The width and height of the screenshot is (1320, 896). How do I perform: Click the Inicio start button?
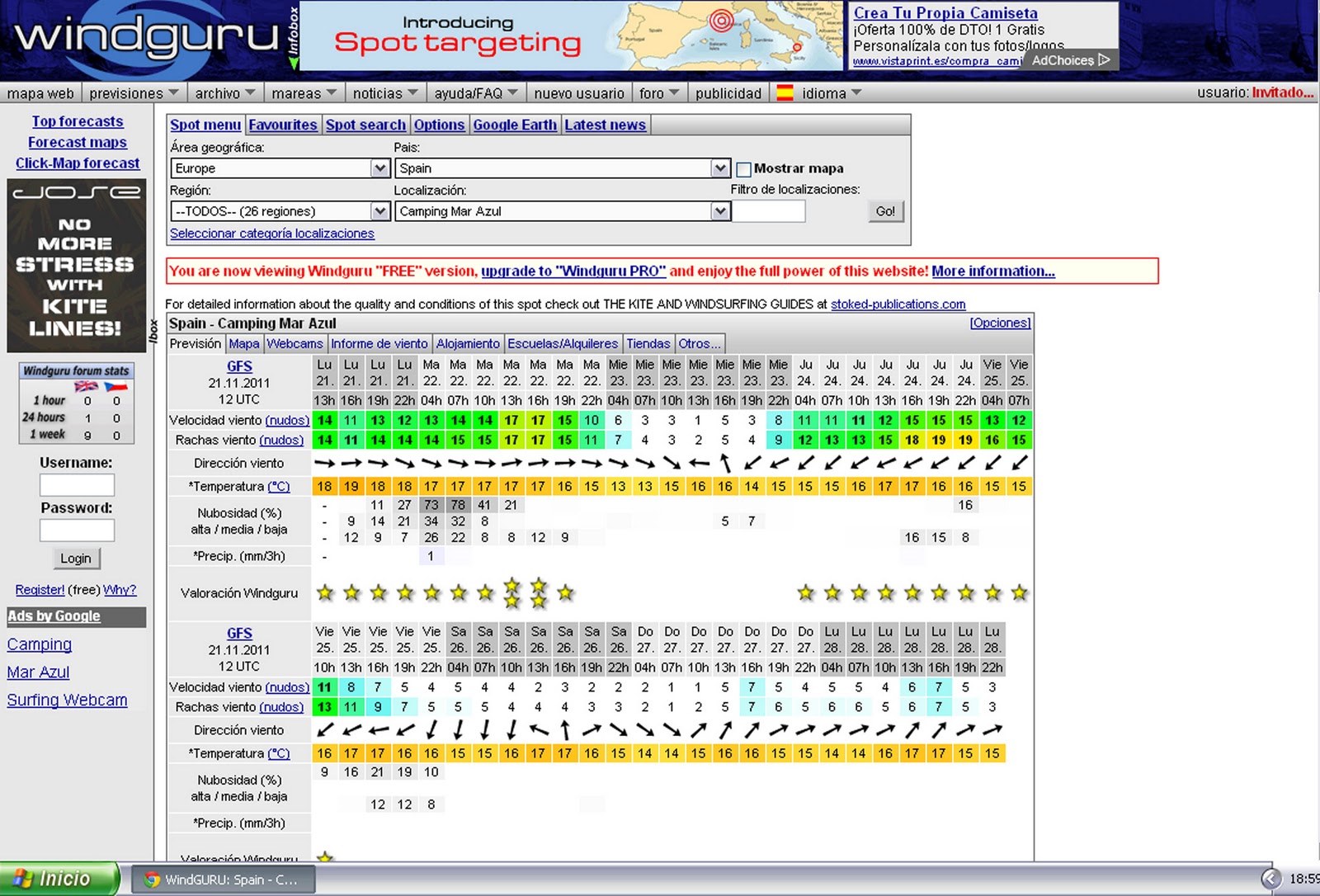[x=58, y=878]
